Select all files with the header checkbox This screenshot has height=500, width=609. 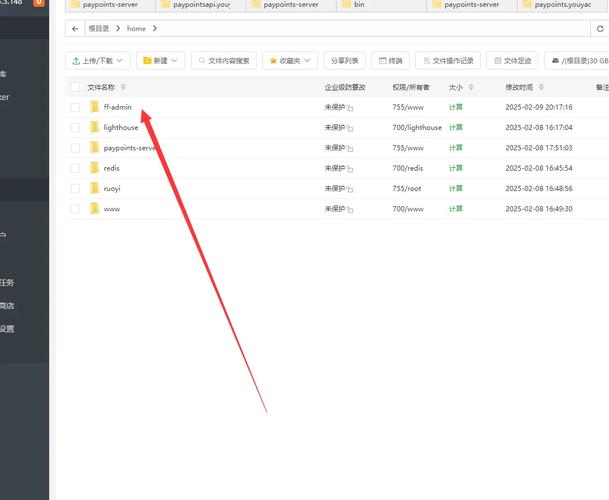[75, 87]
